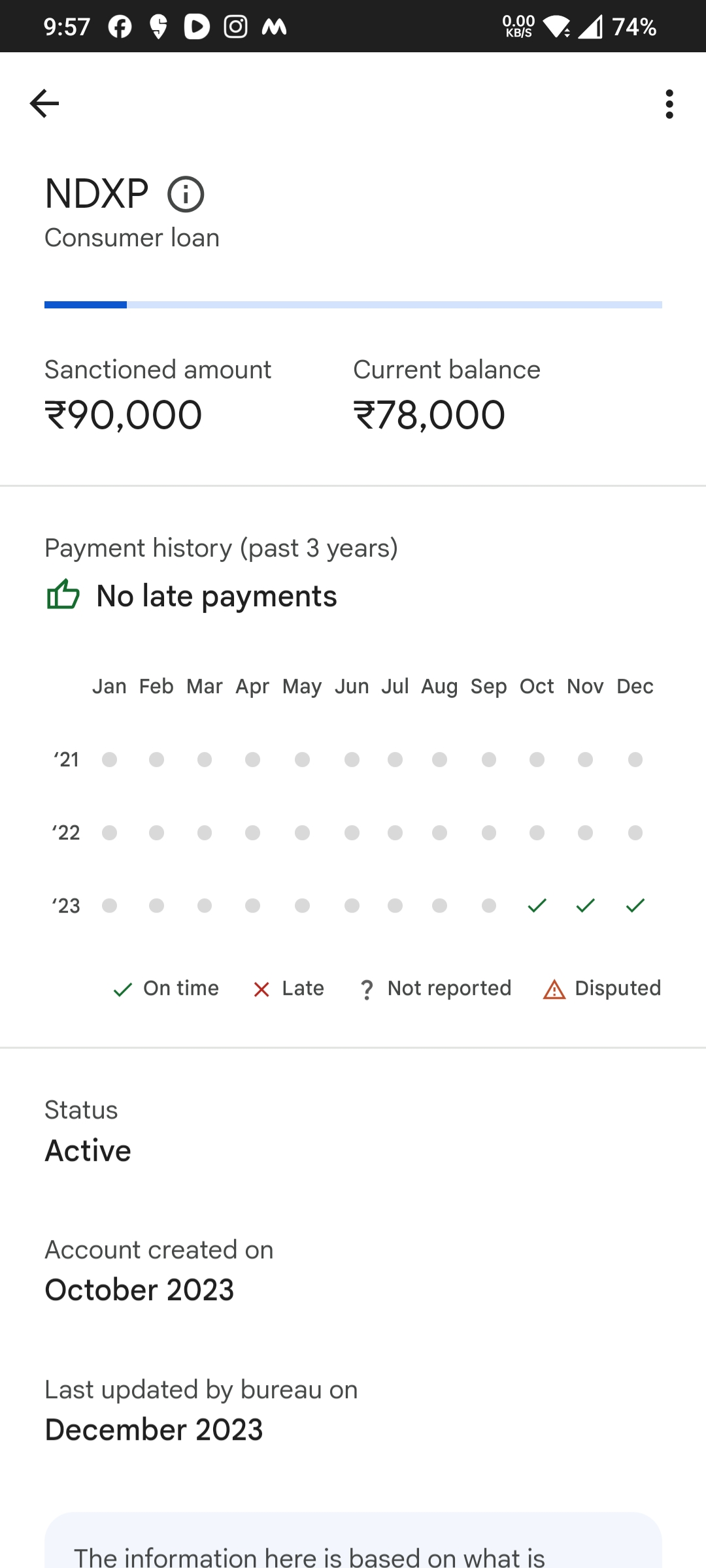This screenshot has width=706, height=1568.
Task: Open the three-dot overflow menu
Action: [x=669, y=105]
